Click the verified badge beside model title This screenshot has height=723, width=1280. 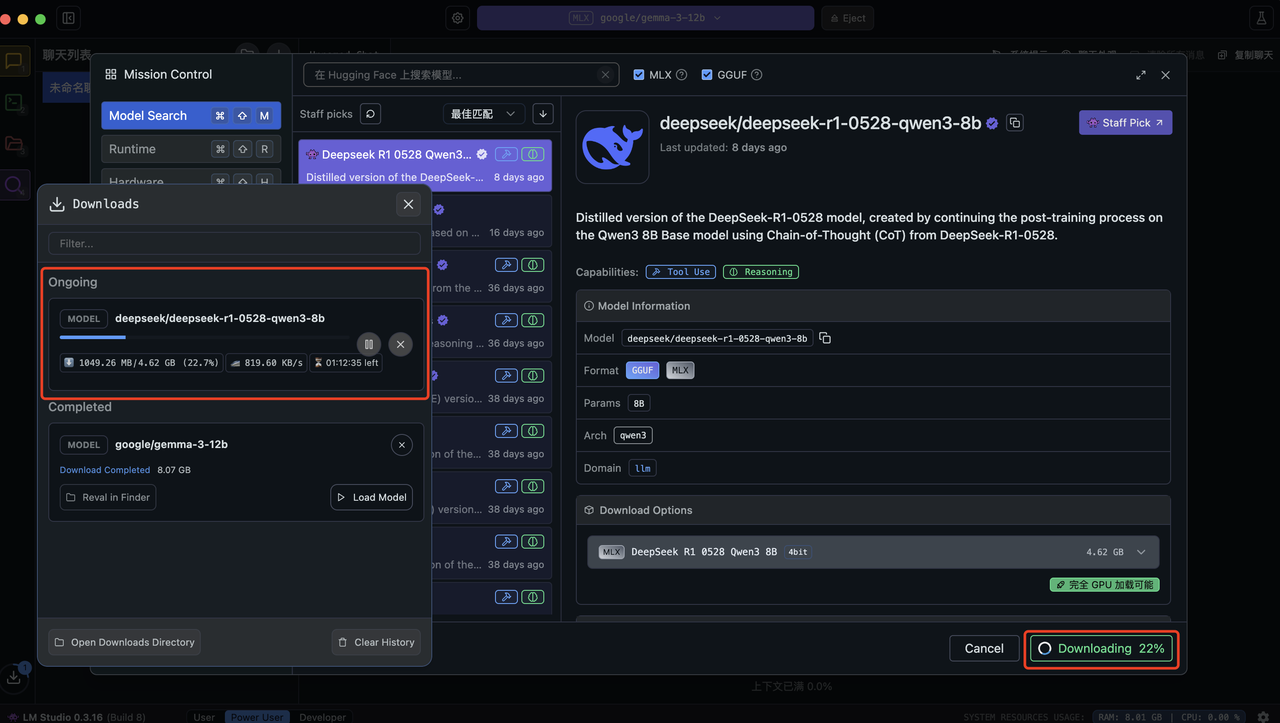[x=992, y=123]
